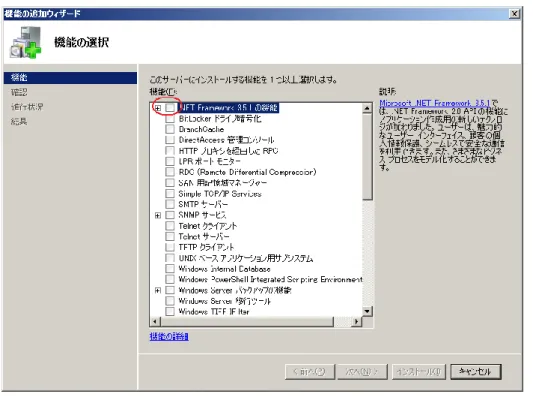The width and height of the screenshot is (533, 397).
Task: Select the Confirmation step in sidebar
Action: tap(19, 92)
